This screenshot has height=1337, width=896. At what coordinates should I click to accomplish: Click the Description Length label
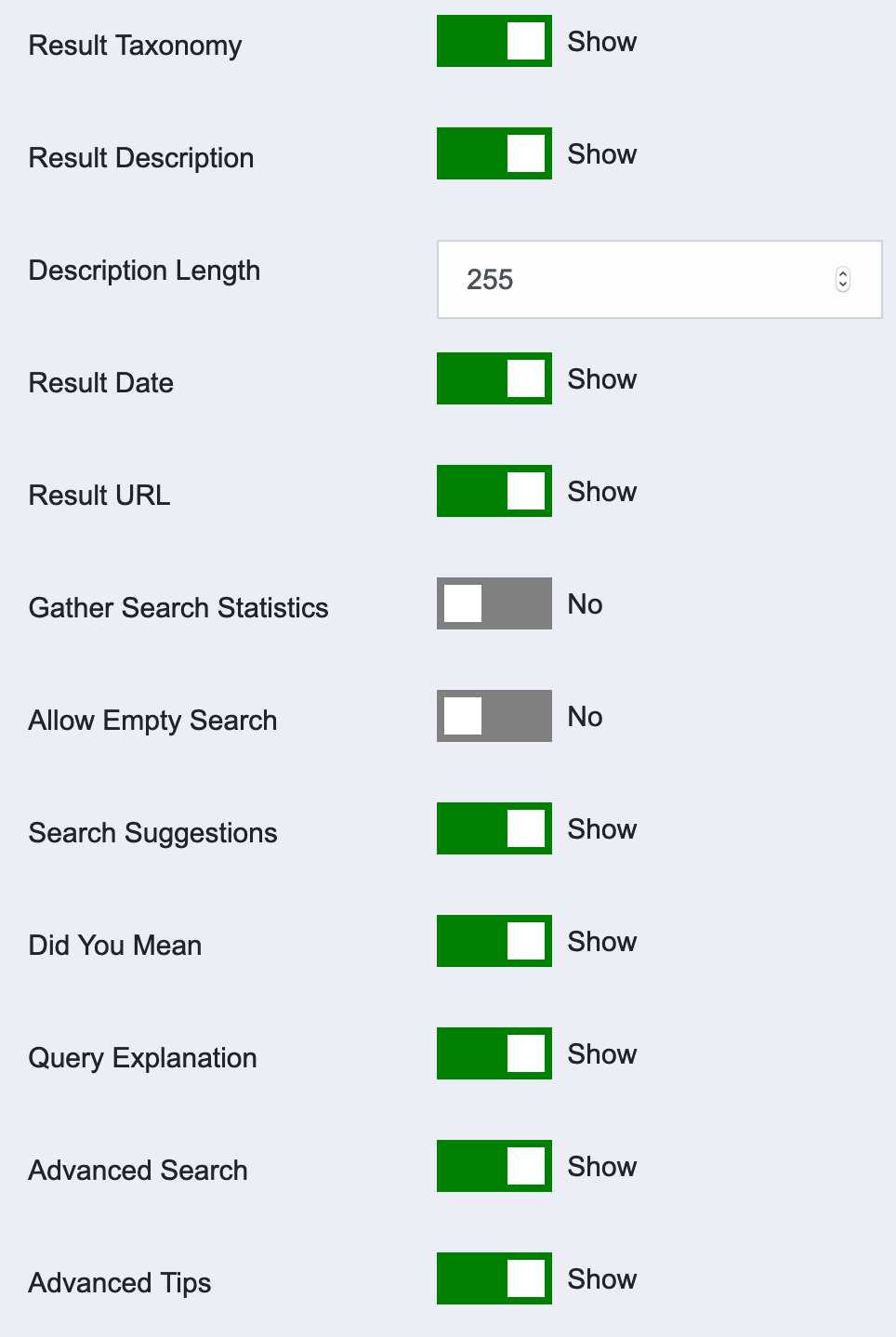[144, 271]
